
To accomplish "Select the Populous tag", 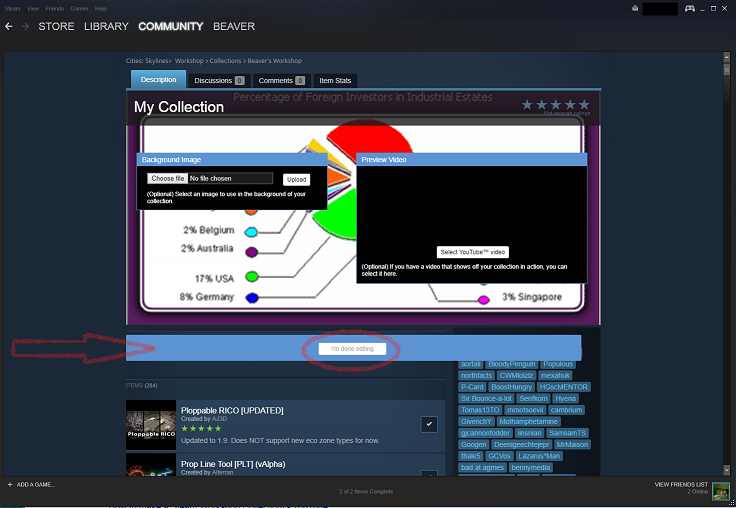I will [558, 364].
